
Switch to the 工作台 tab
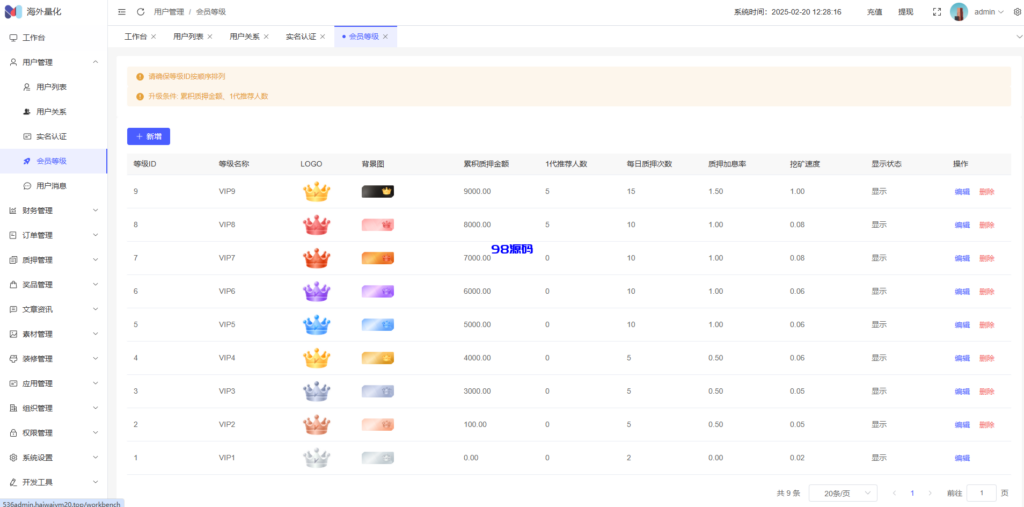[x=136, y=37]
